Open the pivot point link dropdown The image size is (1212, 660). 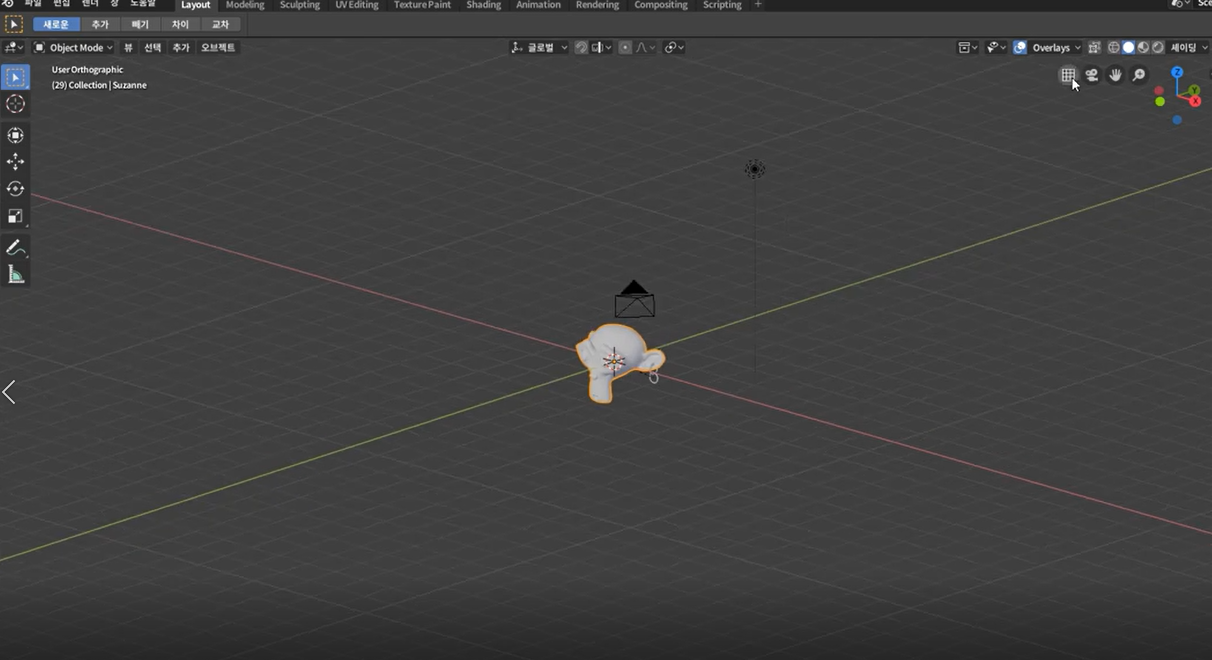[x=674, y=47]
